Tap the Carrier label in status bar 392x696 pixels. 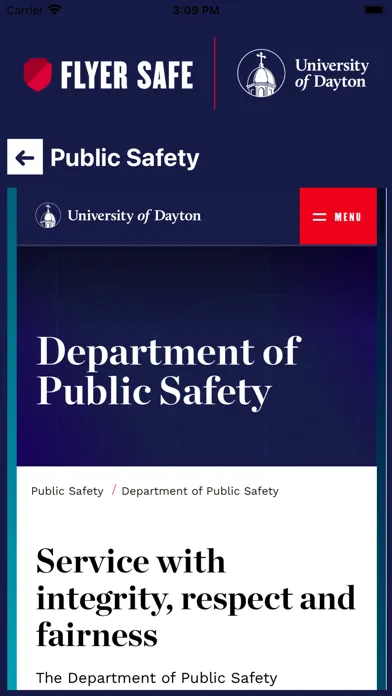[25, 10]
